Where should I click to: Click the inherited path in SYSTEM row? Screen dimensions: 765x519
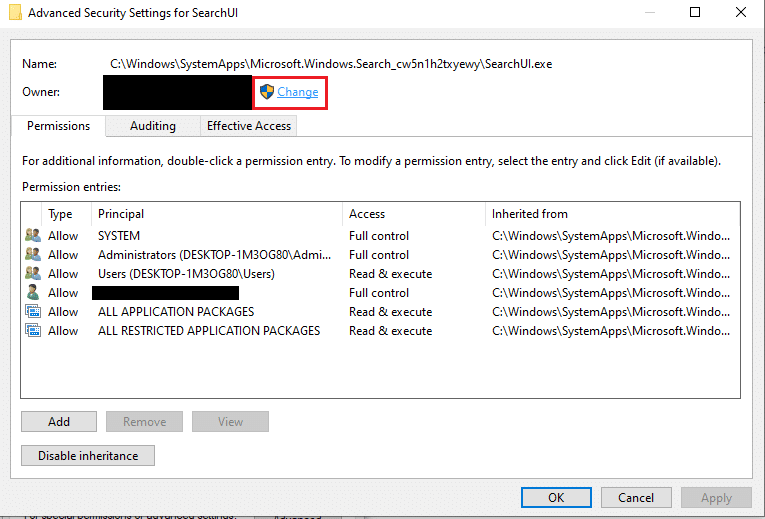point(611,236)
